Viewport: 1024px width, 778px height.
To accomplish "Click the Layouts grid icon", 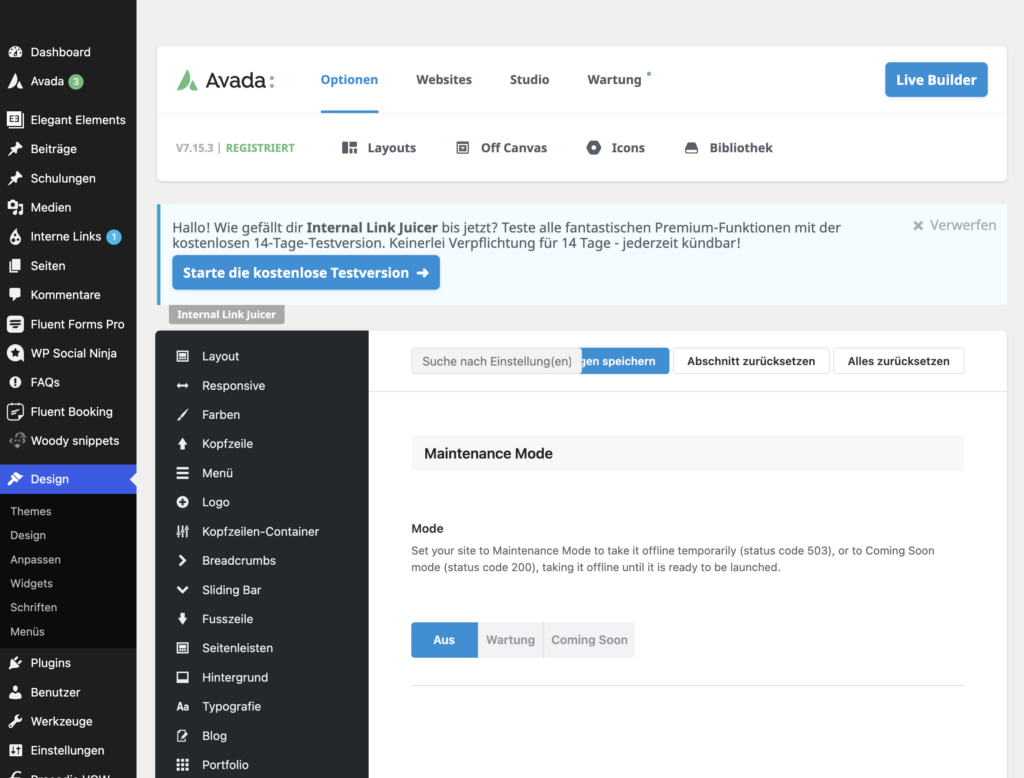I will 349,148.
